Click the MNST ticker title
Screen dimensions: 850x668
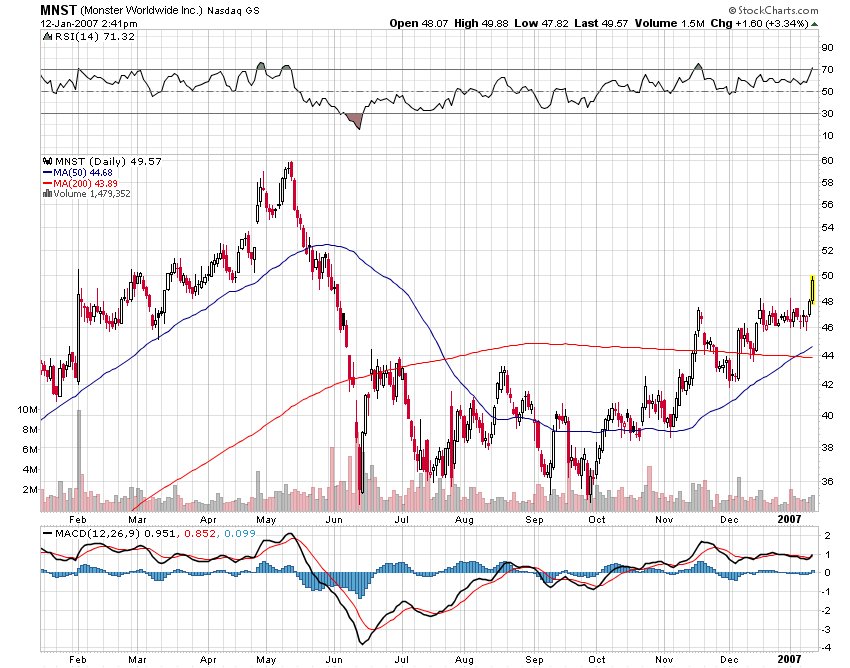[x=59, y=10]
